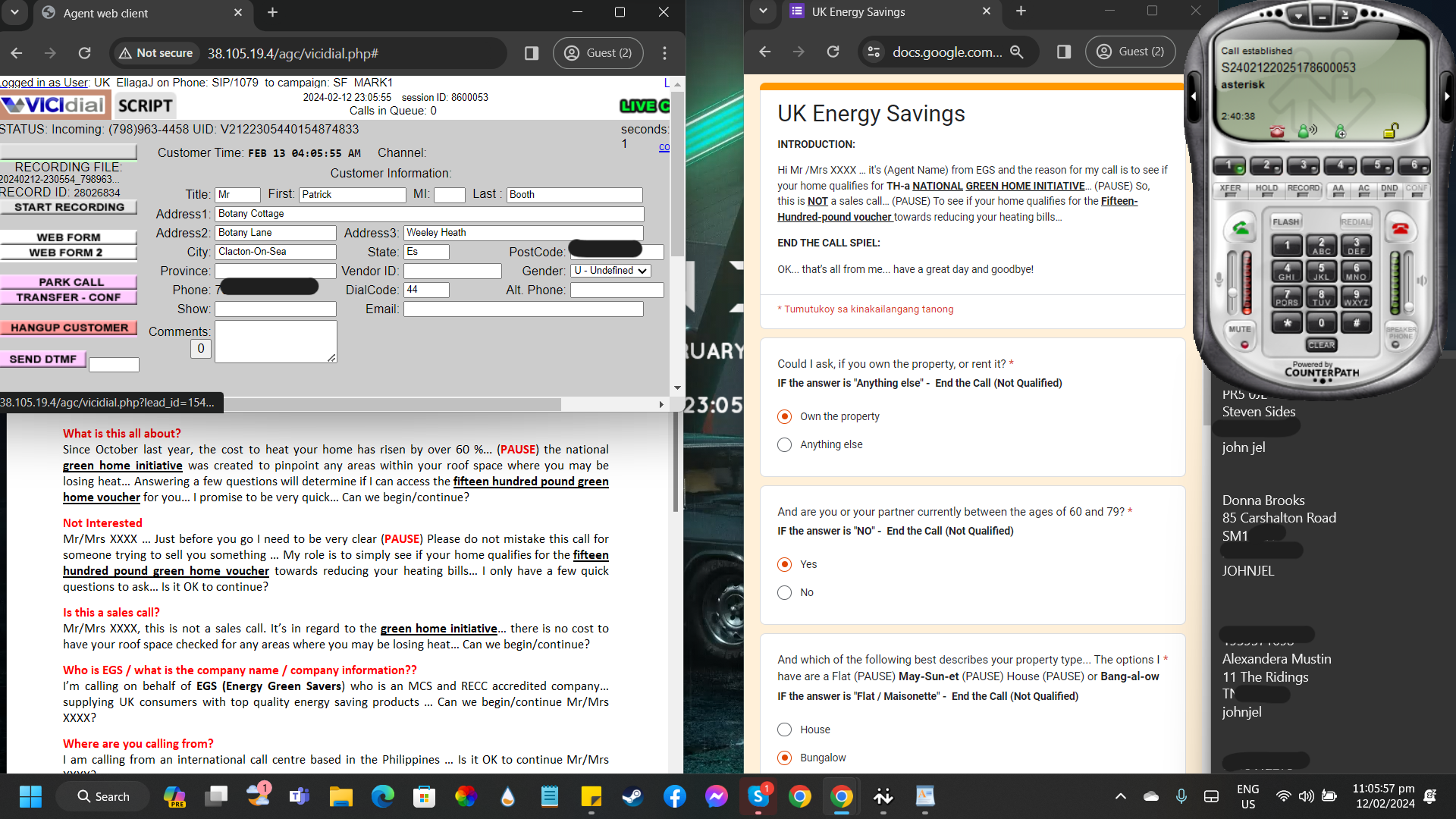Screen dimensions: 1456x819
Task: Open the SCRIPT tab in VICIdial
Action: tap(145, 105)
